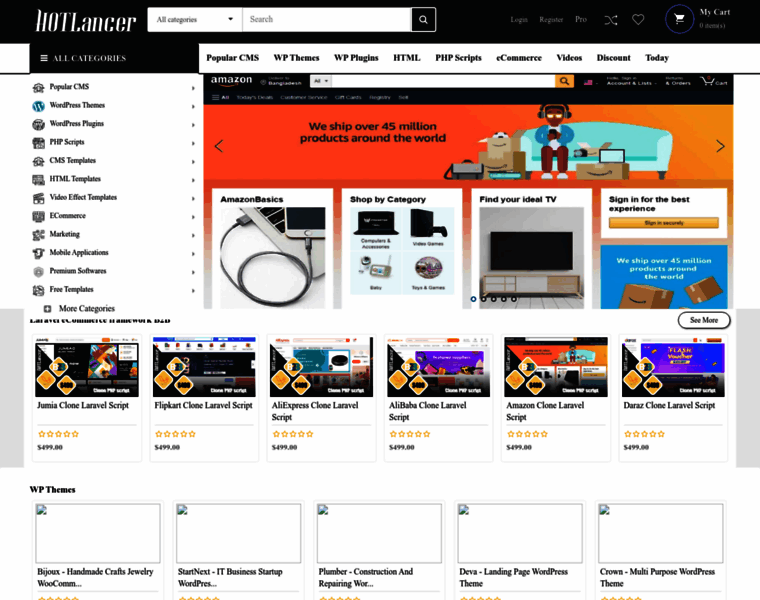Click the Jumia Clone star rating
This screenshot has height=600, width=760.
coord(58,434)
